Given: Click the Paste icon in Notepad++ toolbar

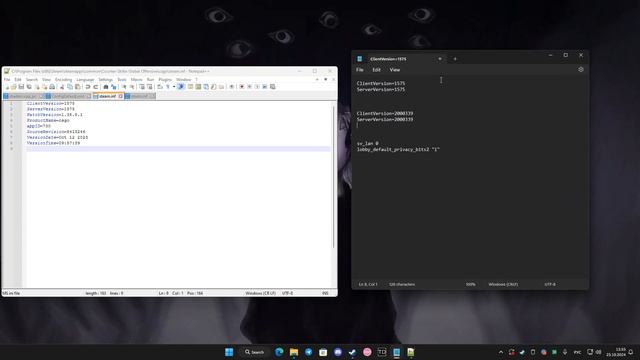Looking at the screenshot, I should (78, 87).
